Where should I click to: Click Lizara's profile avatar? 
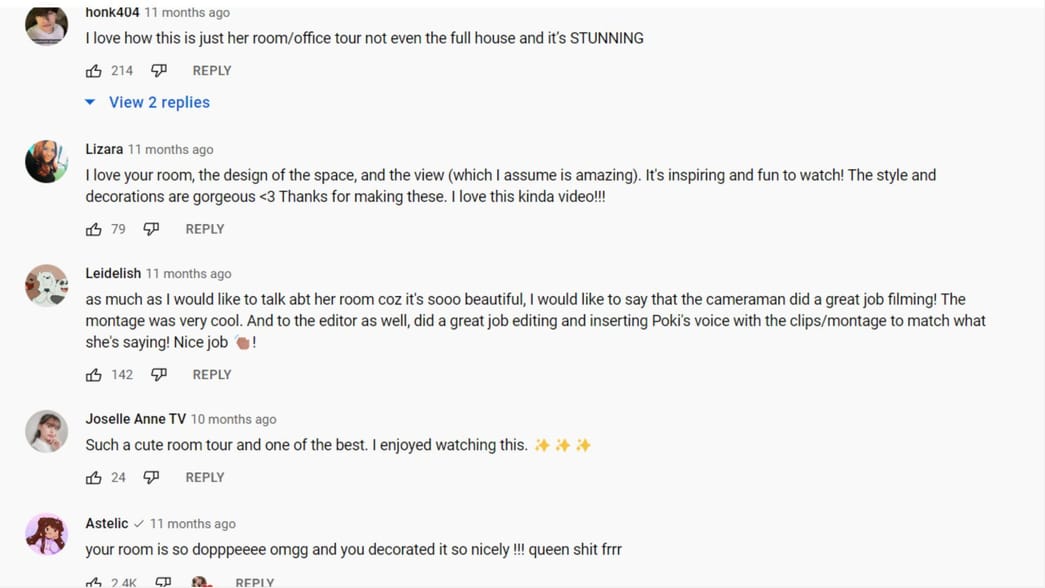(x=46, y=162)
